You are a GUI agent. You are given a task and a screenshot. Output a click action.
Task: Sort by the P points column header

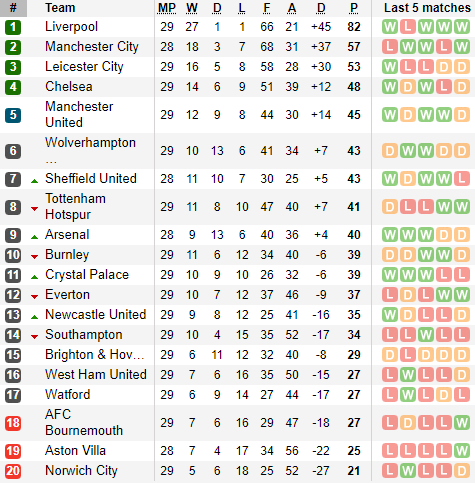point(354,8)
